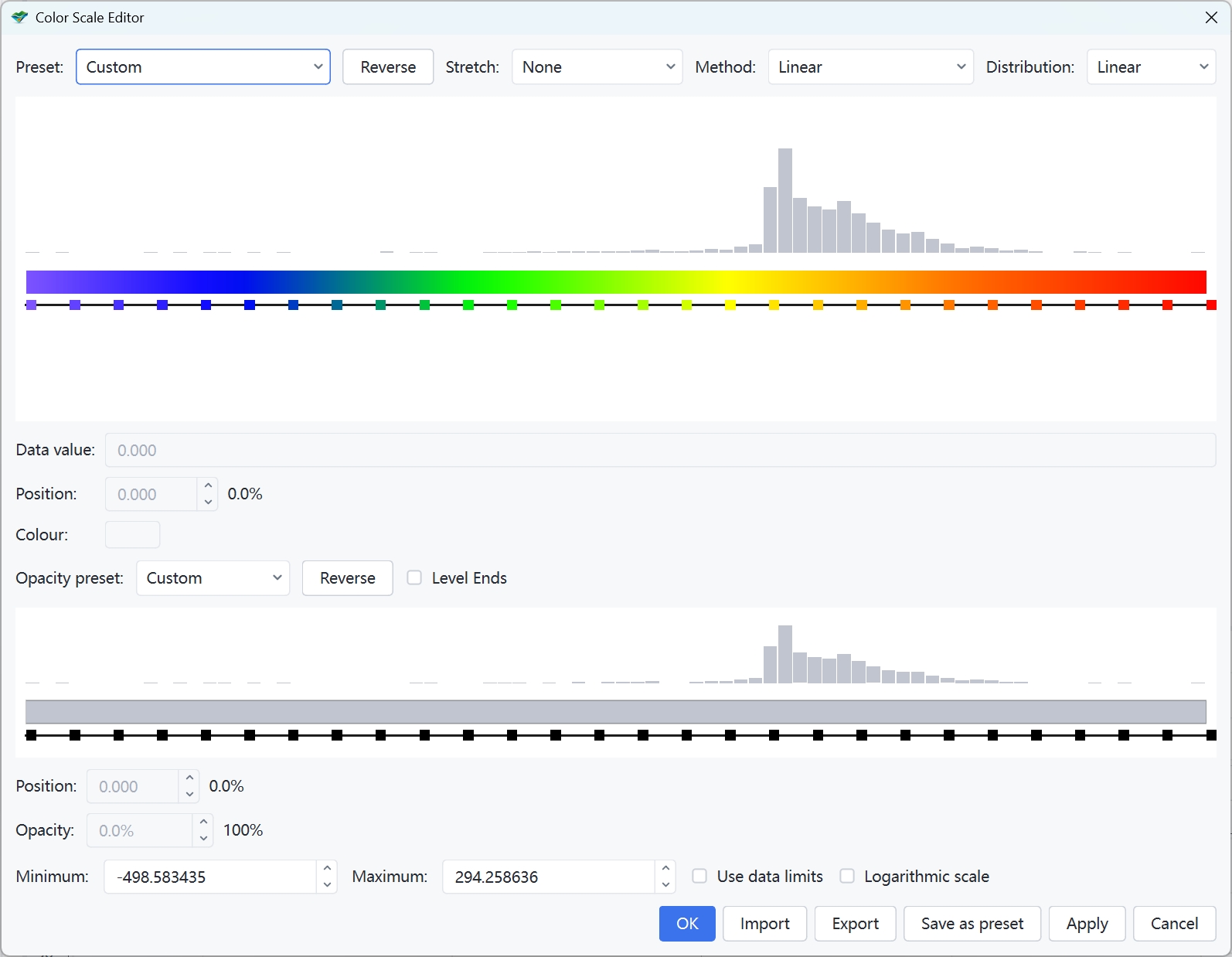Click the Minimum value field
1232x957 pixels.
[x=210, y=877]
